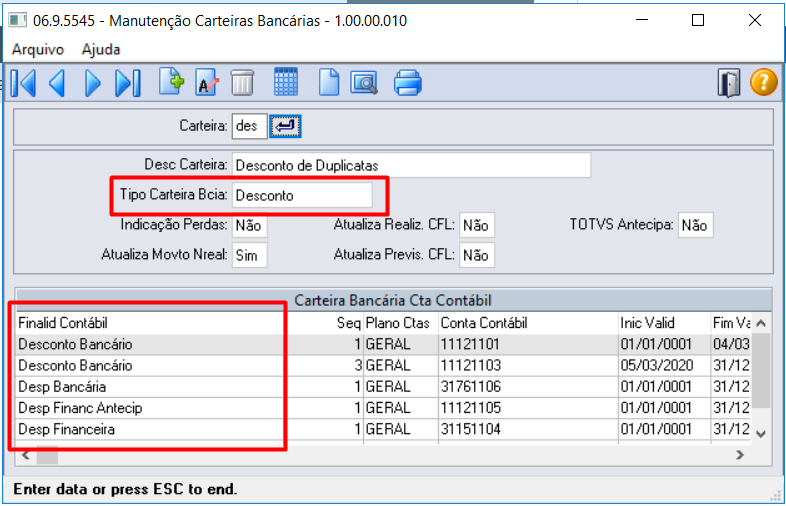Screen dimensions: 786x506
Task: Open the Arquivo menu
Action: coord(38,49)
